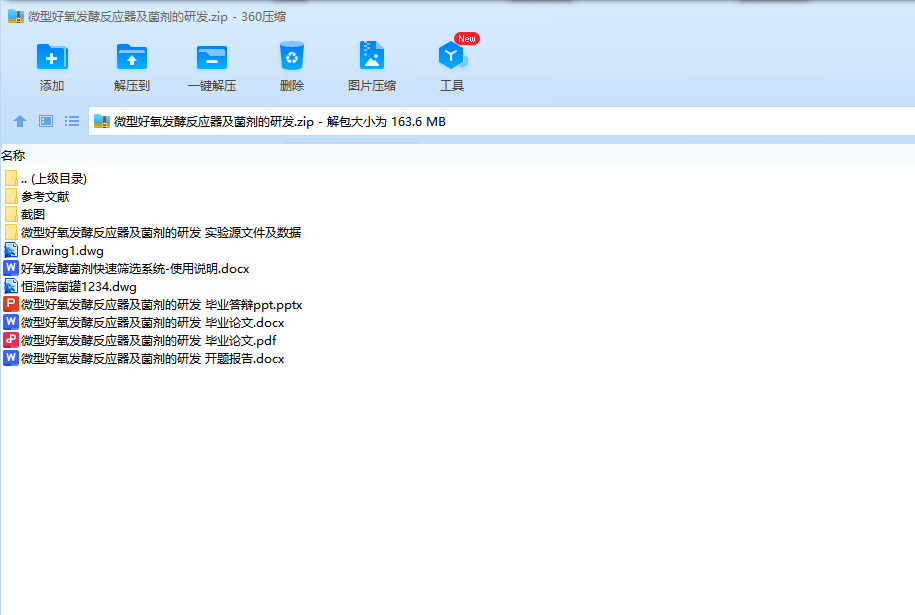Select the 毕业论文.docx file name

coord(153,323)
